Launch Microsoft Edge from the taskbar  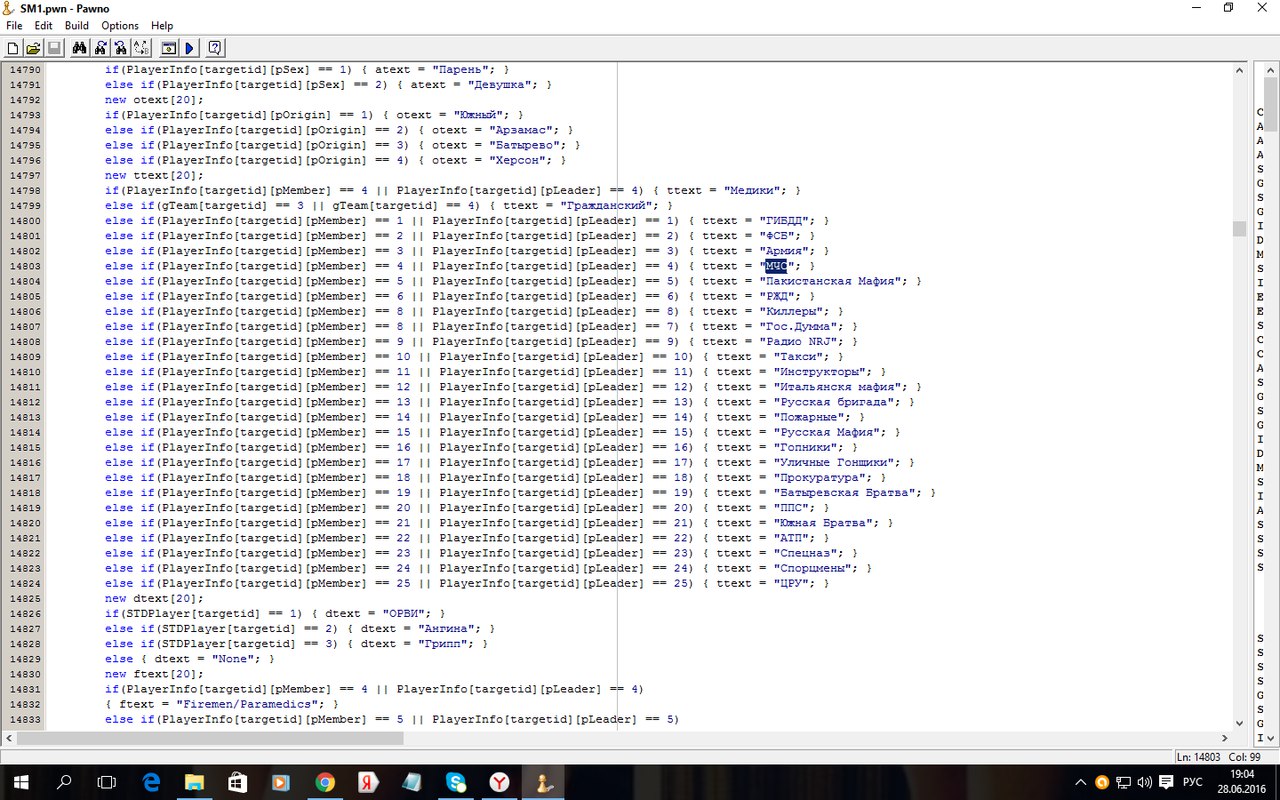pos(151,782)
